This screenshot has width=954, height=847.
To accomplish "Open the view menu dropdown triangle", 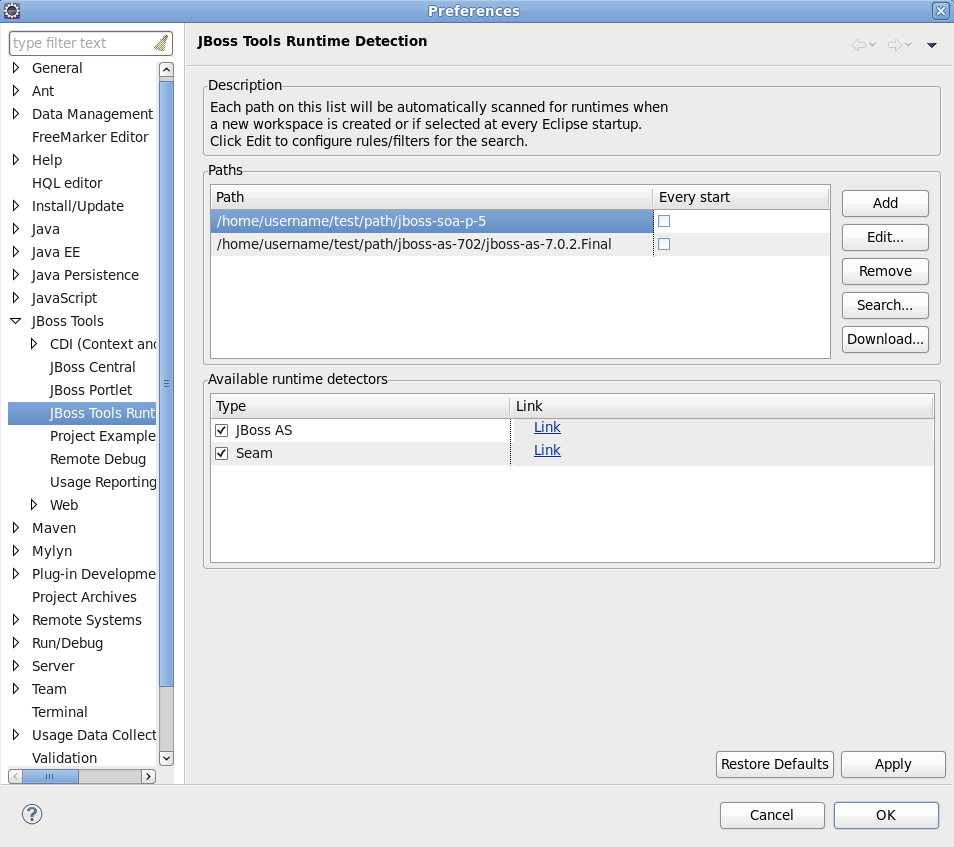I will click(931, 45).
